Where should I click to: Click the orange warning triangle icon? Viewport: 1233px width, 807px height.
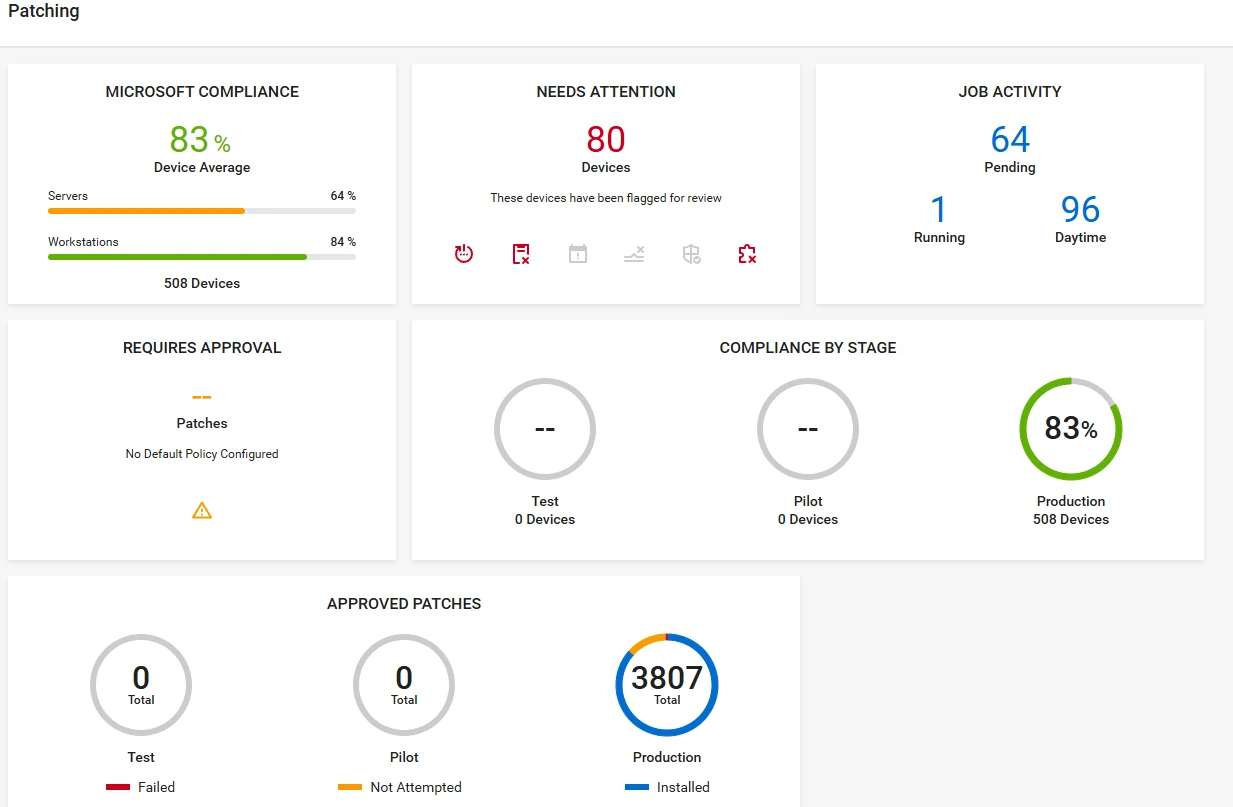[x=202, y=511]
